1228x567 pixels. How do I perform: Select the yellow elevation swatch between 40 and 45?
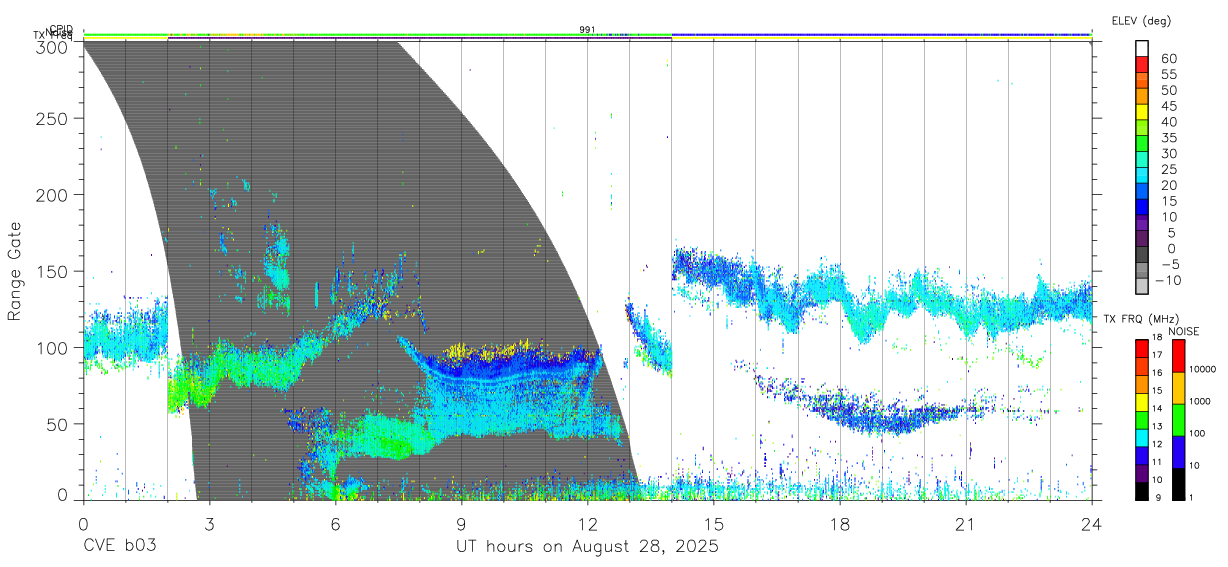pos(1143,113)
